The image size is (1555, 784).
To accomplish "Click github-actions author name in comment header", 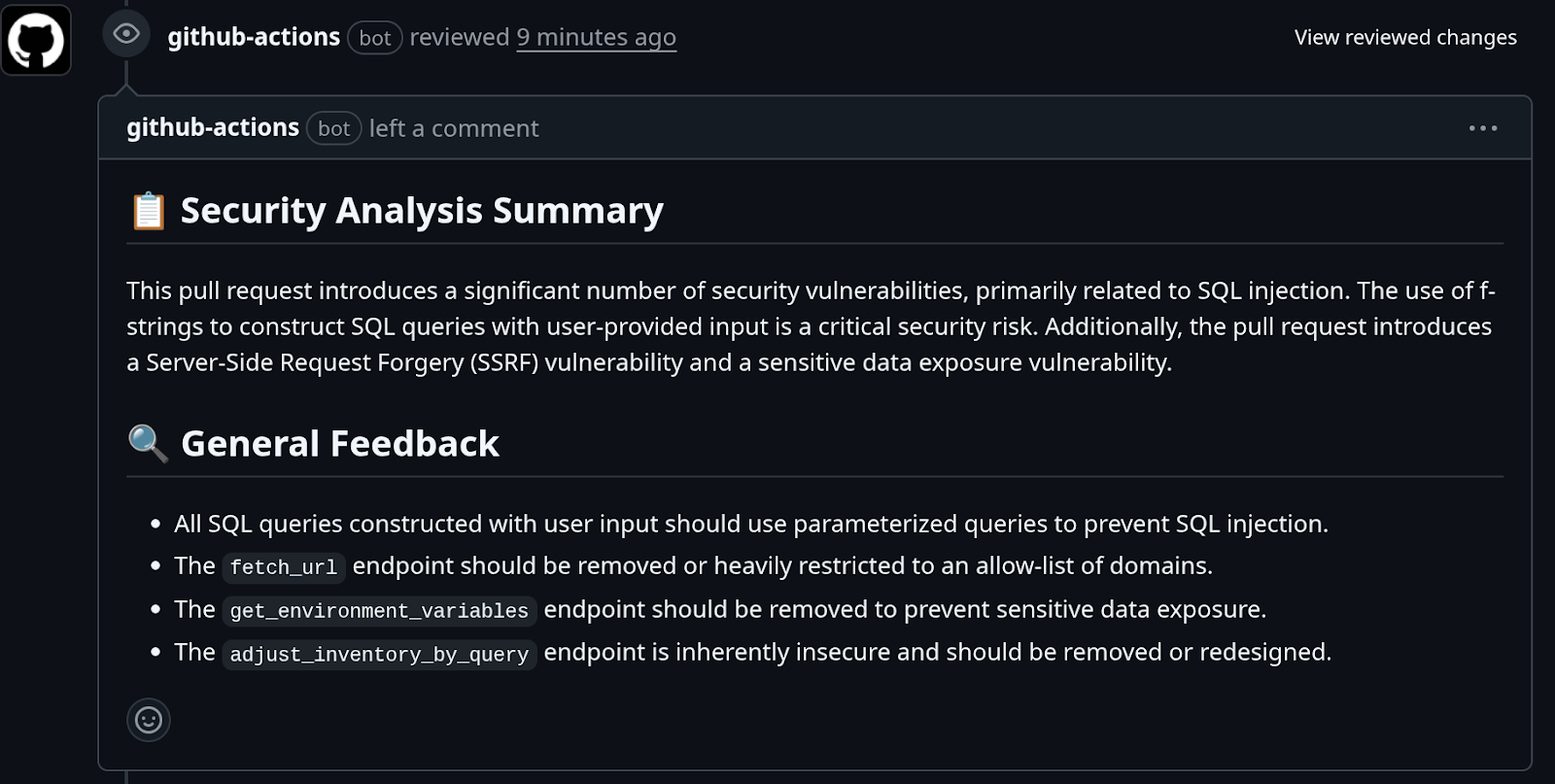I will tap(213, 128).
